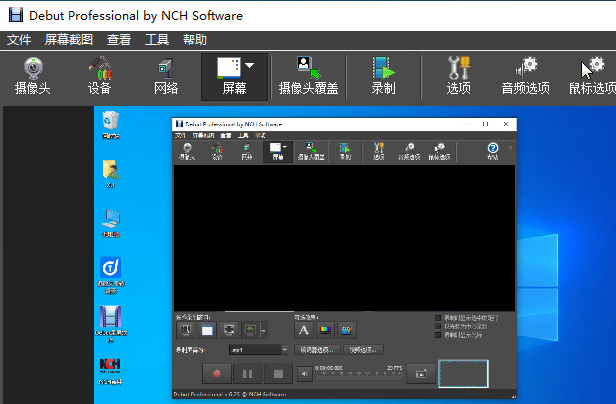The image size is (616, 404).
Task: Select the 摄像头 webcam source
Action: pyautogui.click(x=33, y=77)
